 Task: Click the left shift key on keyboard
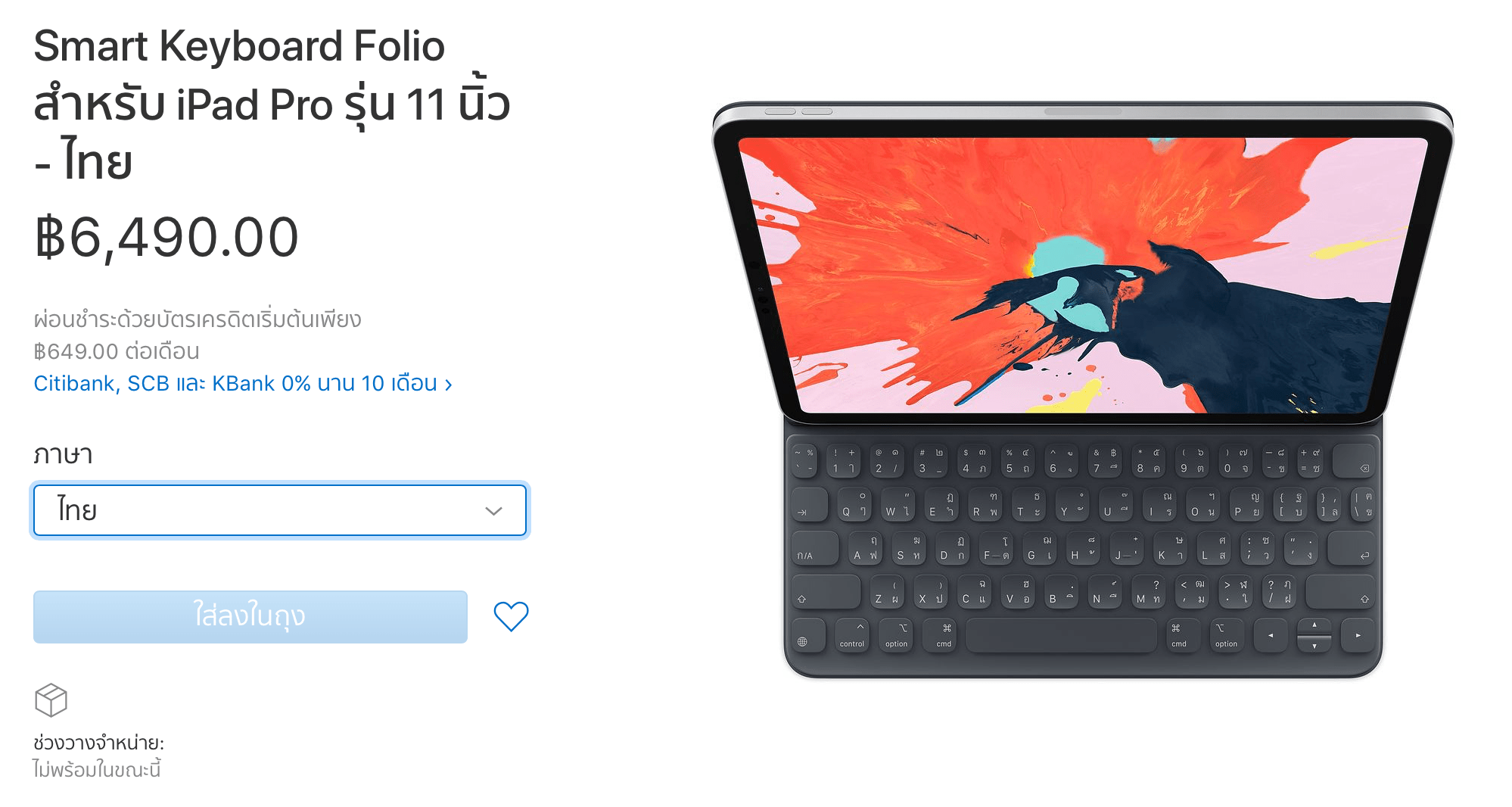tap(826, 592)
